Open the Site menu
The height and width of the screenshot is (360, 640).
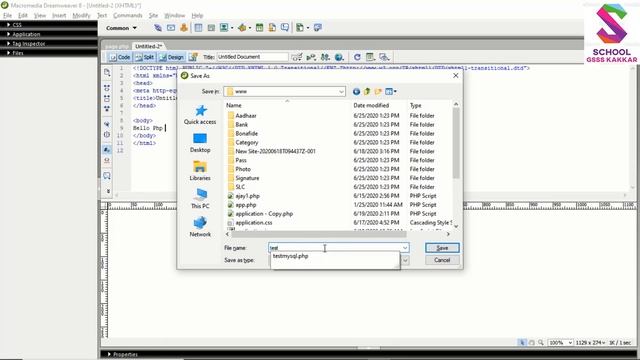pos(153,16)
